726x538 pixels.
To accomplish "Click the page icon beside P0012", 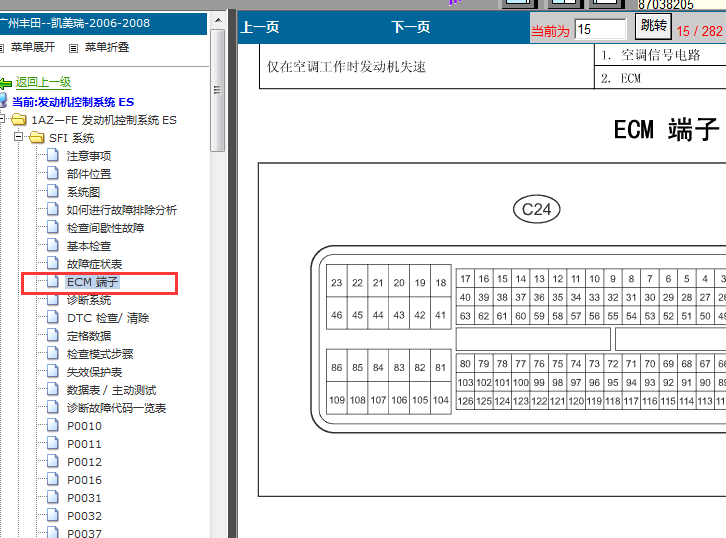I will pos(53,462).
